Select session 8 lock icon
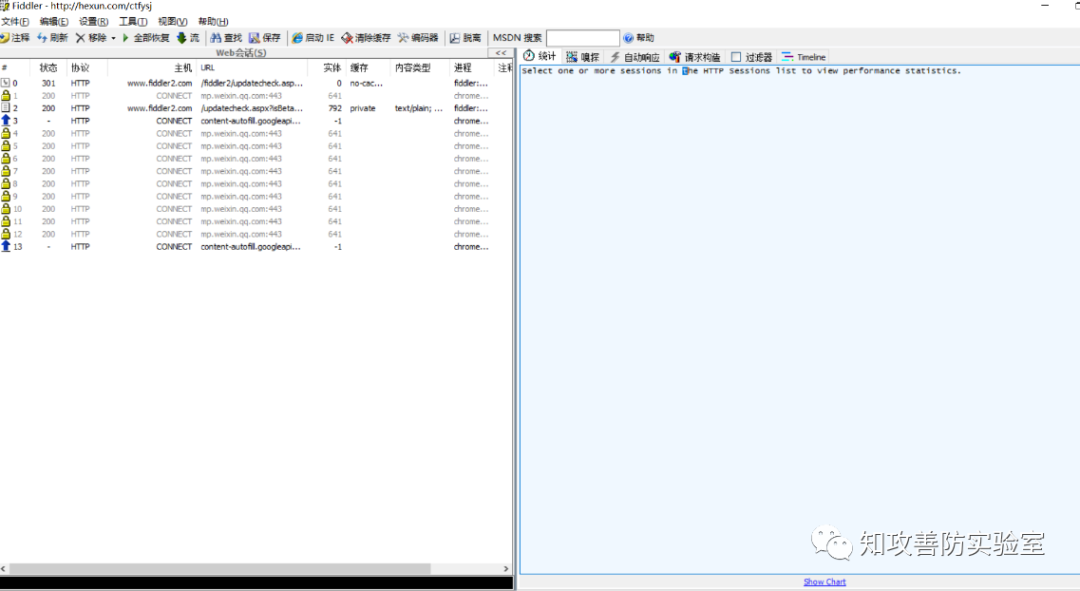Image resolution: width=1080 pixels, height=591 pixels. coord(6,184)
